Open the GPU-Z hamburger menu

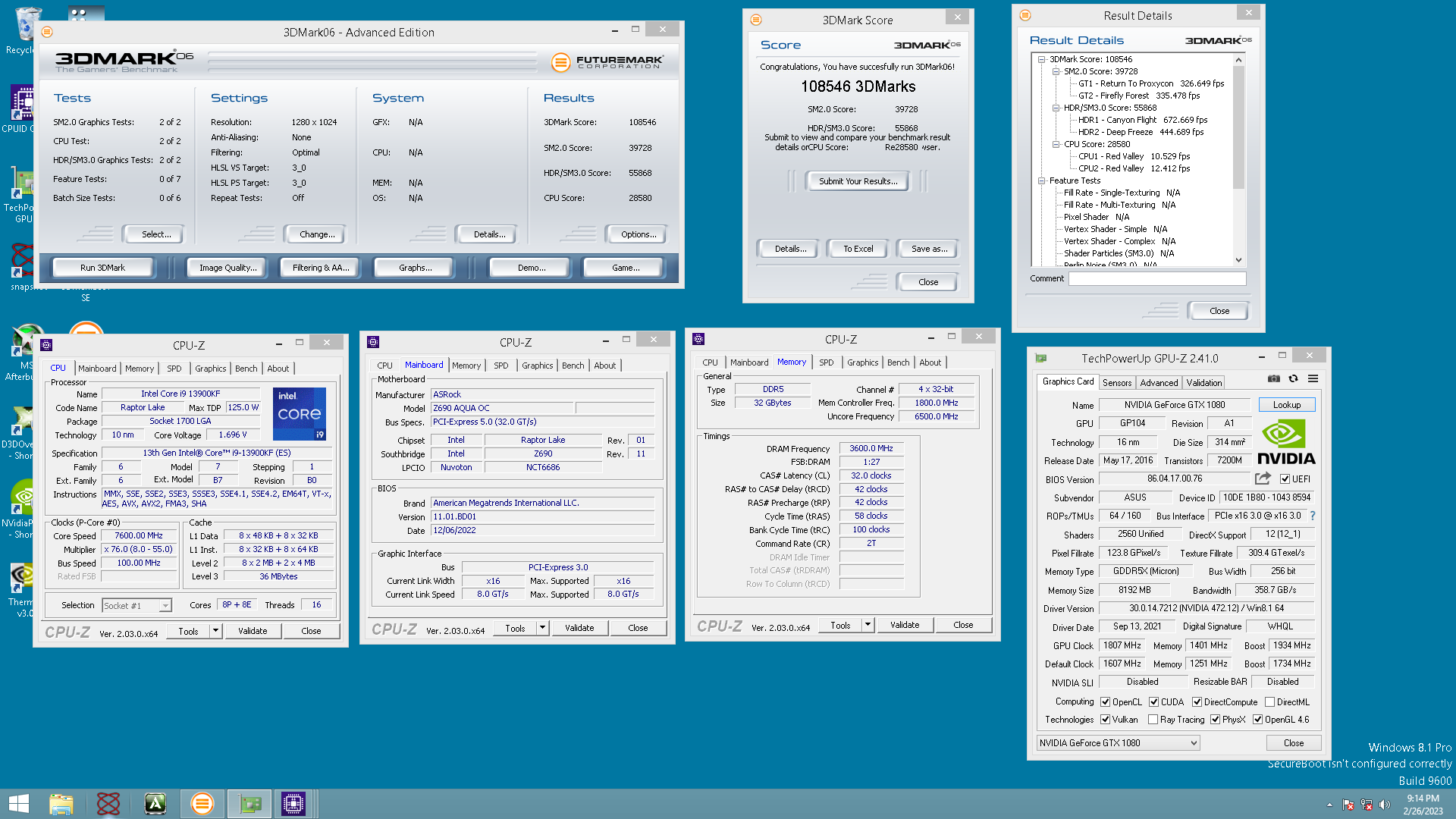1313,379
